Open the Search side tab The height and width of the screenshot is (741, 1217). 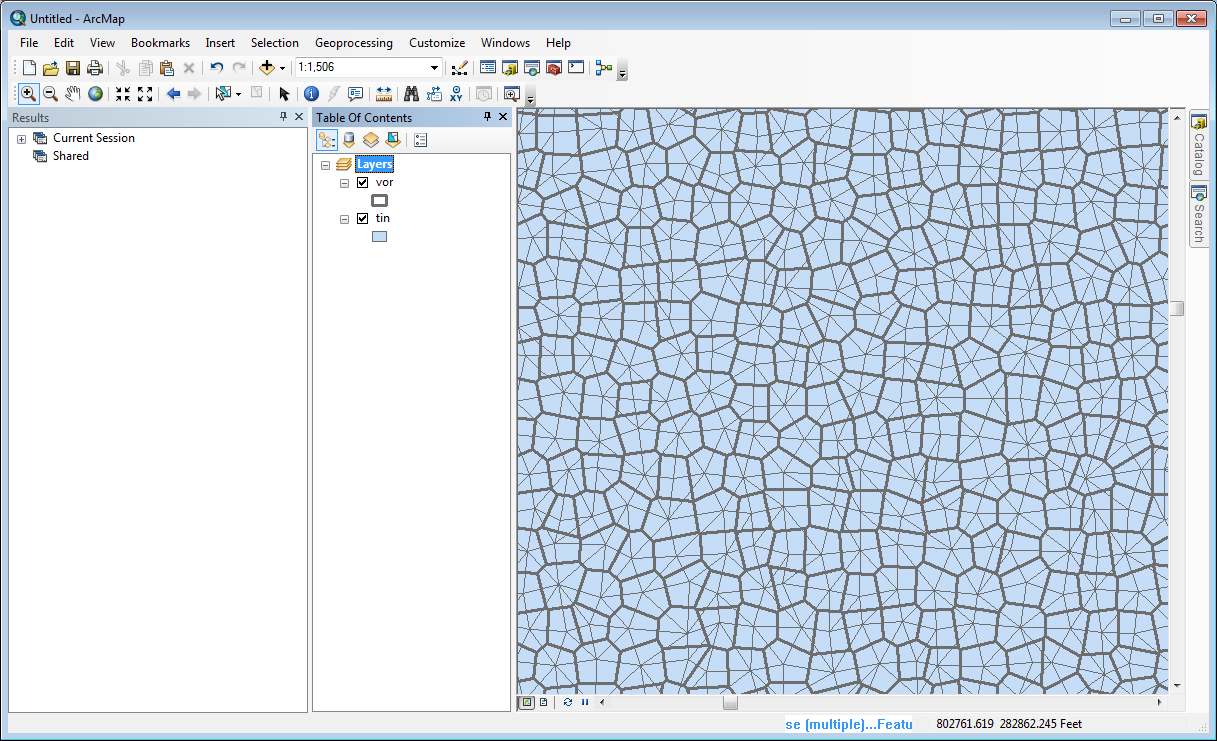point(1198,214)
